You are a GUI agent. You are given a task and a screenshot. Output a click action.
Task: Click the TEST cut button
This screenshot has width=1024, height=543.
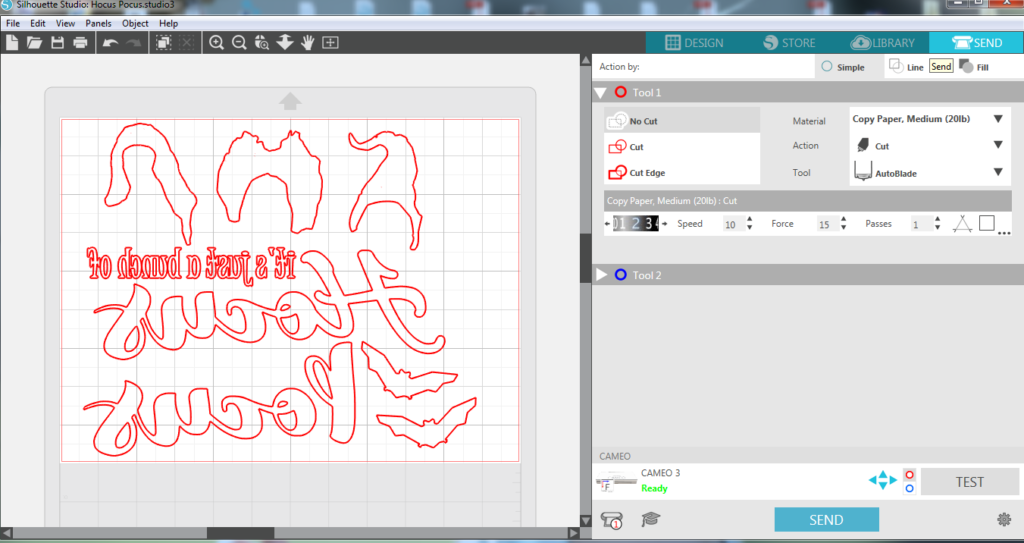click(969, 481)
